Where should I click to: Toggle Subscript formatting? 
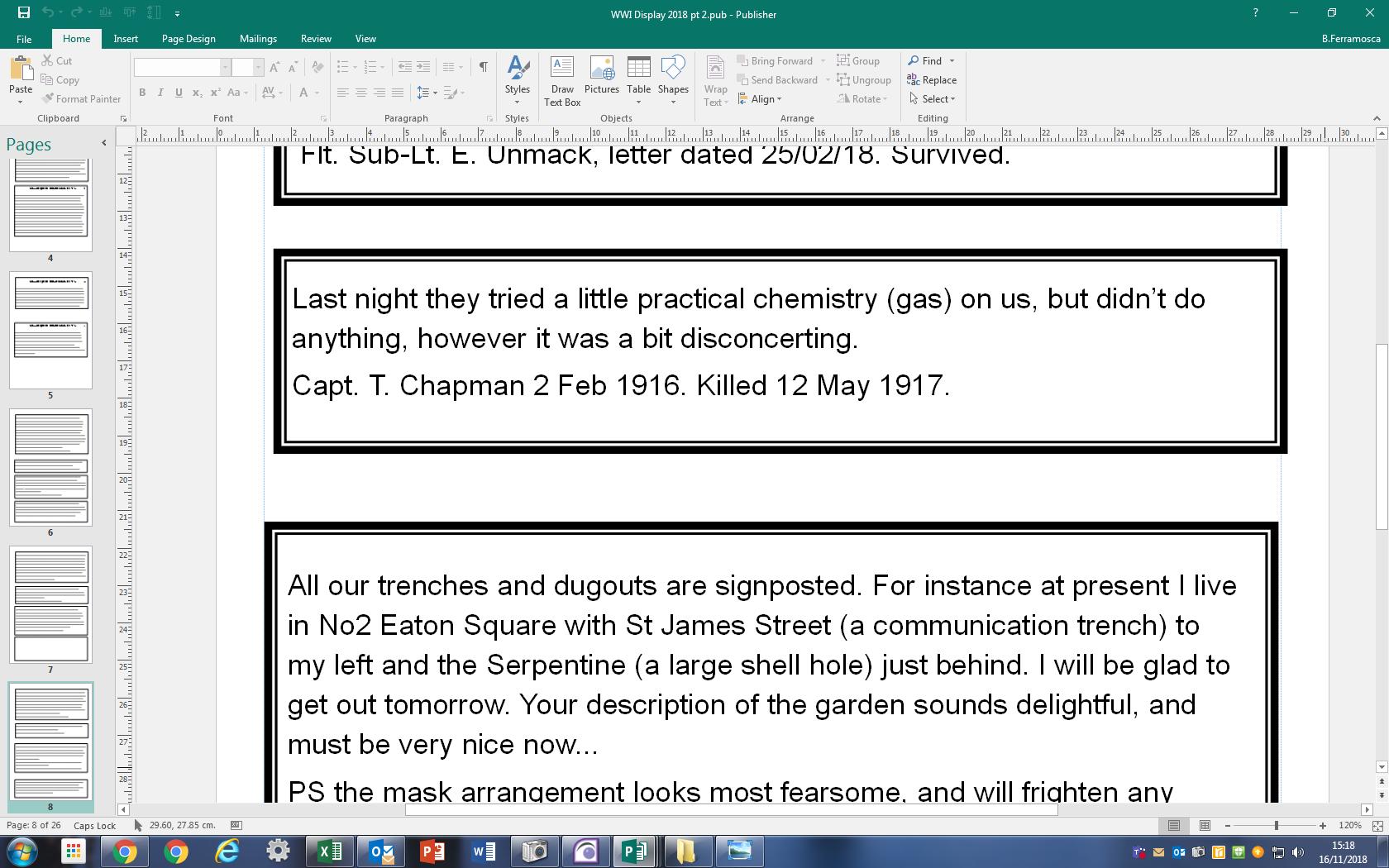[197, 93]
